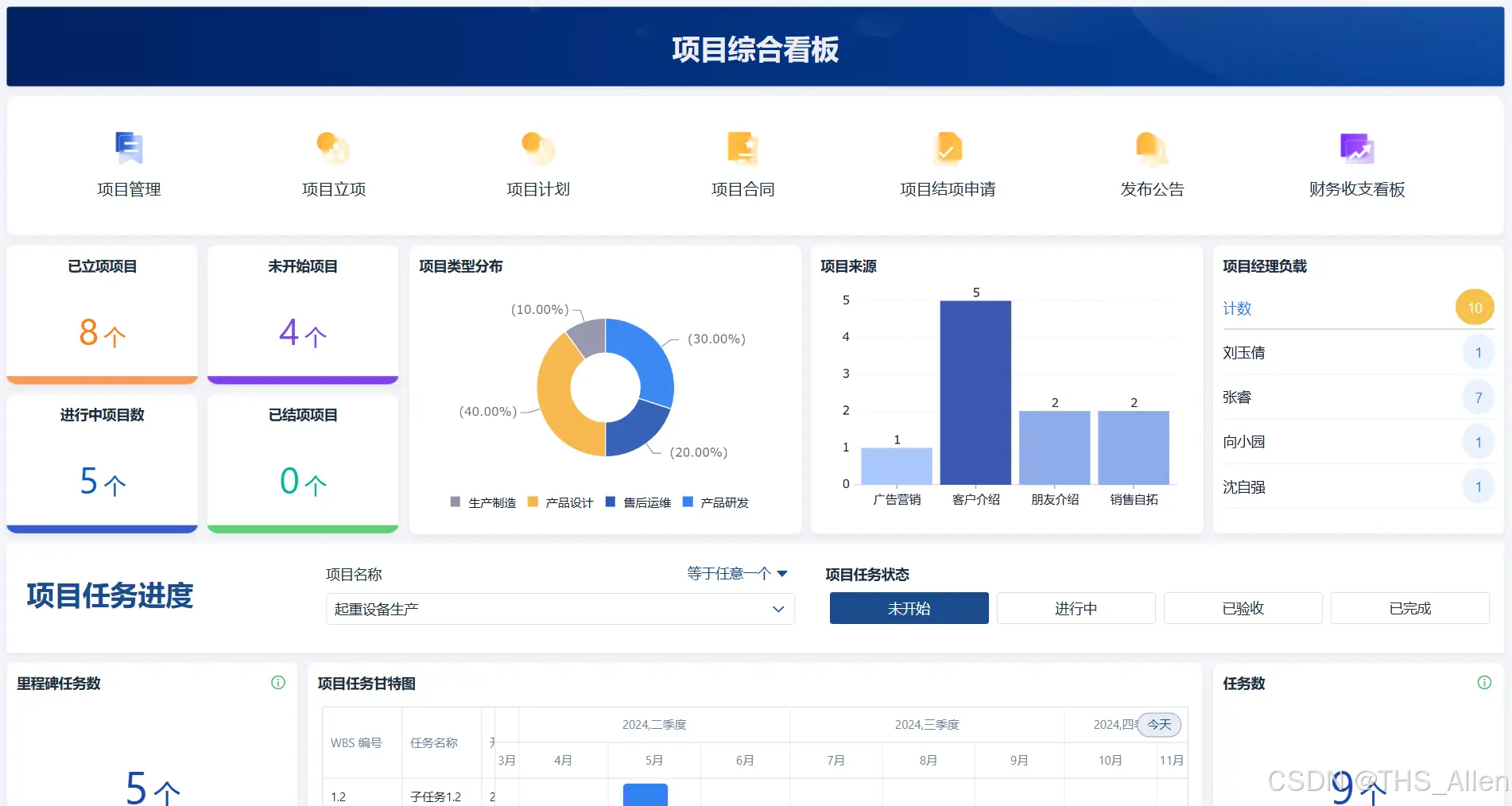1512x806 pixels.
Task: Click the 刘玉倩 row
Action: tap(1358, 353)
